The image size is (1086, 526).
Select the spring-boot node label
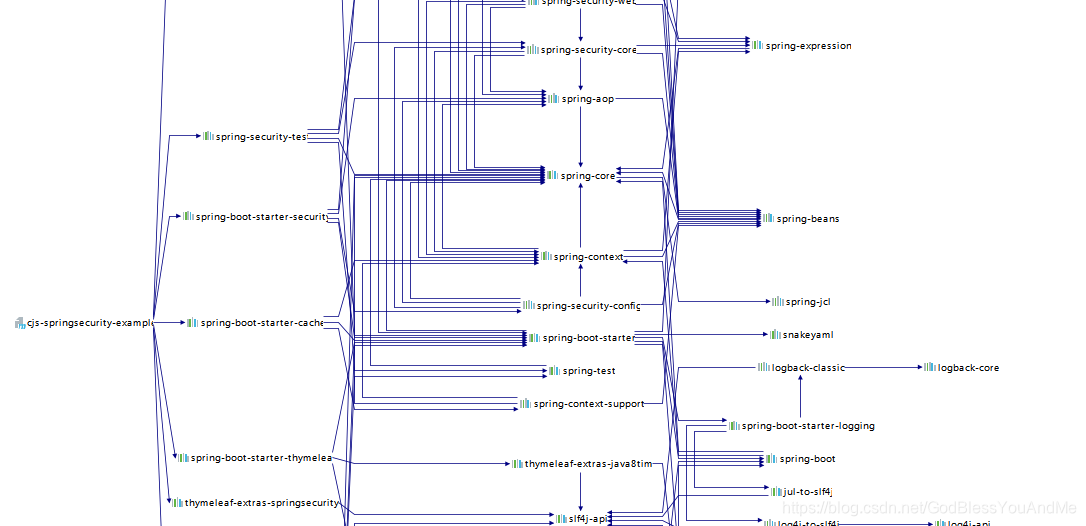tap(808, 459)
